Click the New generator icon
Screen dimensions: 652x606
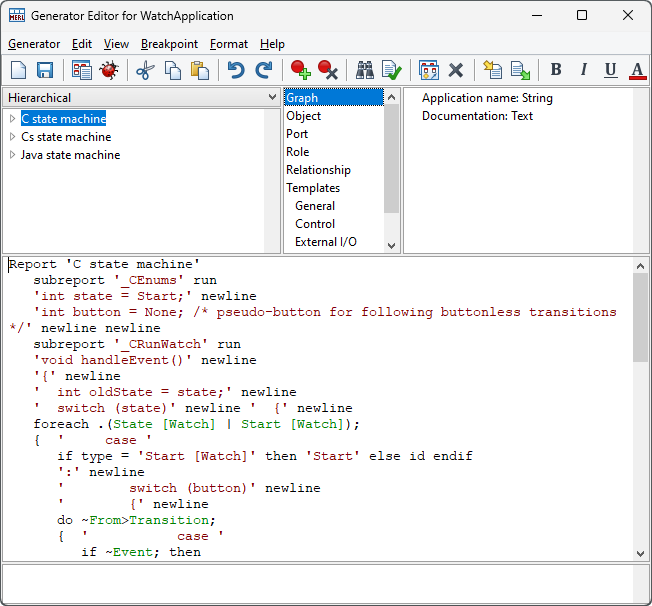[x=18, y=70]
